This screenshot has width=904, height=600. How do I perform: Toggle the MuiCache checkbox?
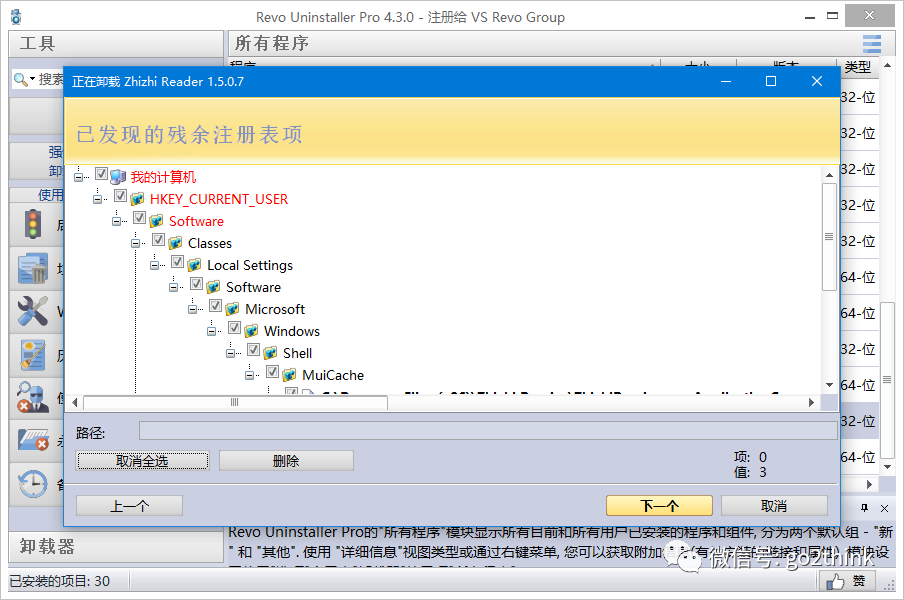(x=273, y=372)
